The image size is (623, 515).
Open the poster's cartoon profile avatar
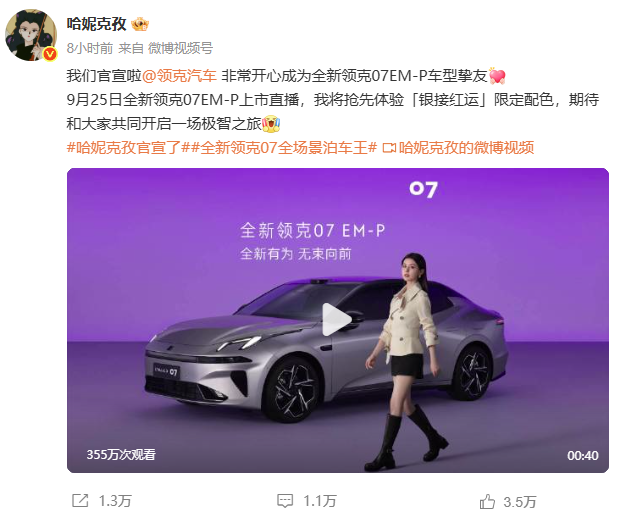point(31,35)
